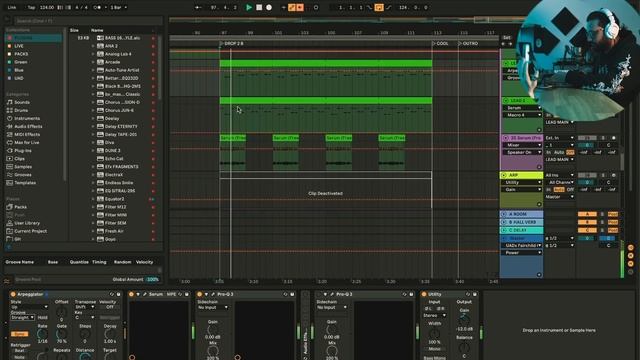
Task: Open the All Ins input dropdown
Action: tap(560, 175)
